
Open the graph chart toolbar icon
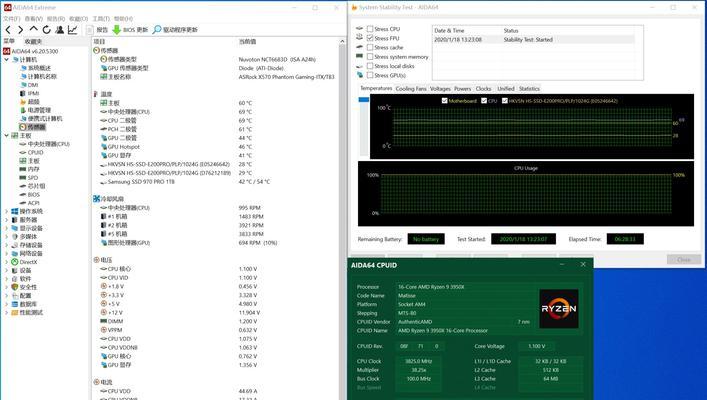coord(72,30)
